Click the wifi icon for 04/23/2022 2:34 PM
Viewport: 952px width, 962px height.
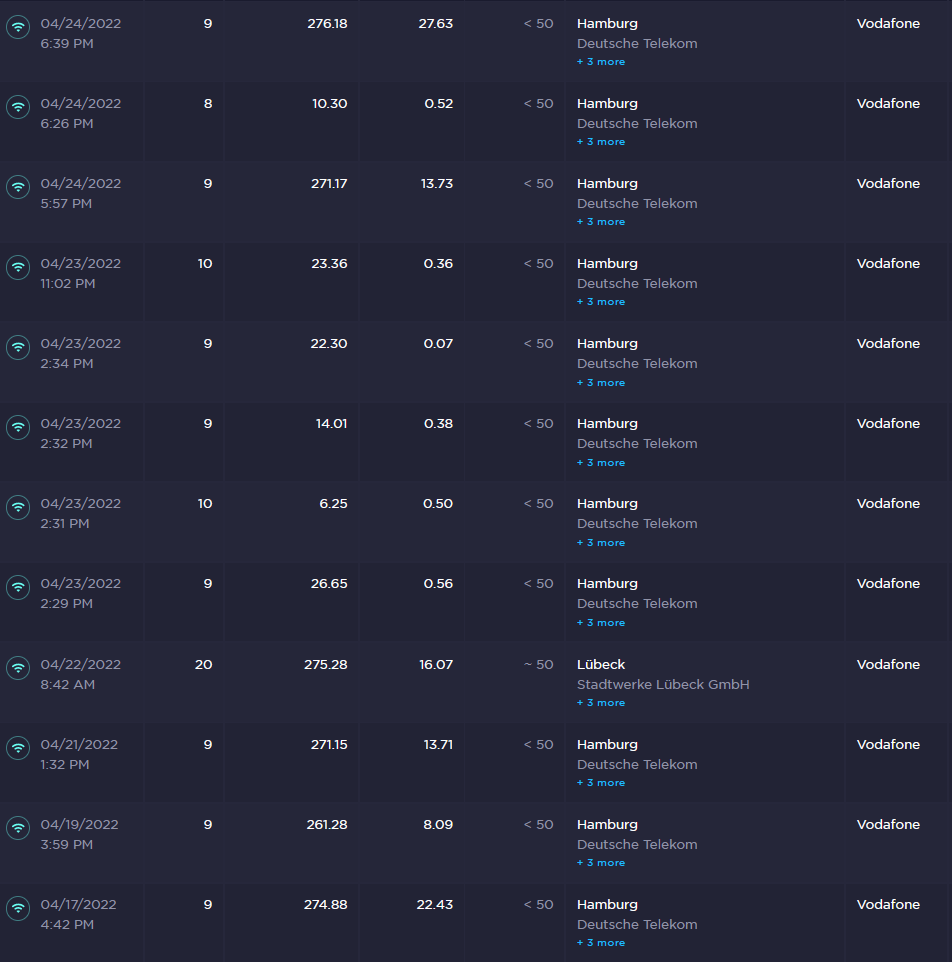pyautogui.click(x=18, y=347)
